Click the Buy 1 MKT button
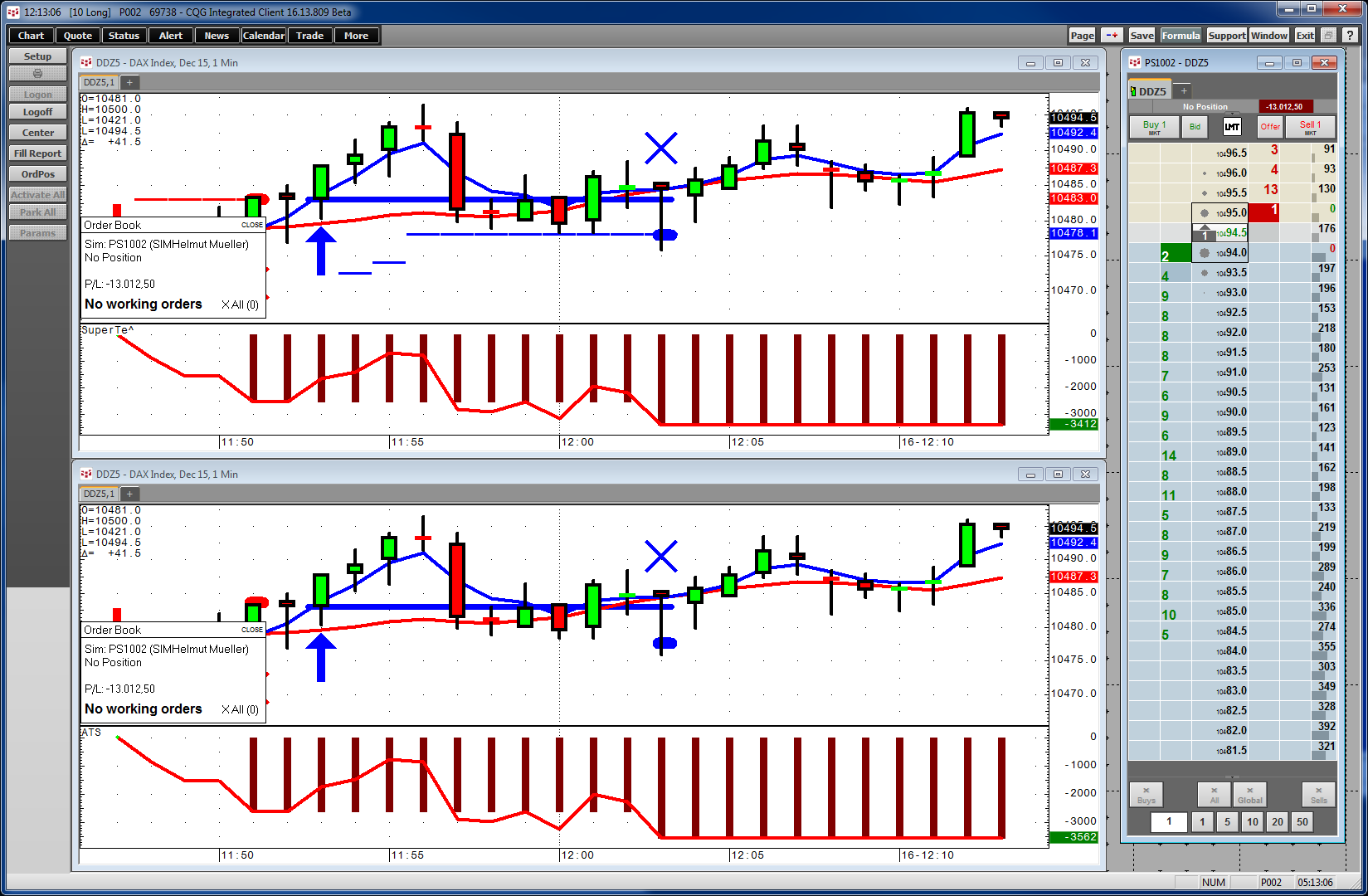 point(1154,127)
